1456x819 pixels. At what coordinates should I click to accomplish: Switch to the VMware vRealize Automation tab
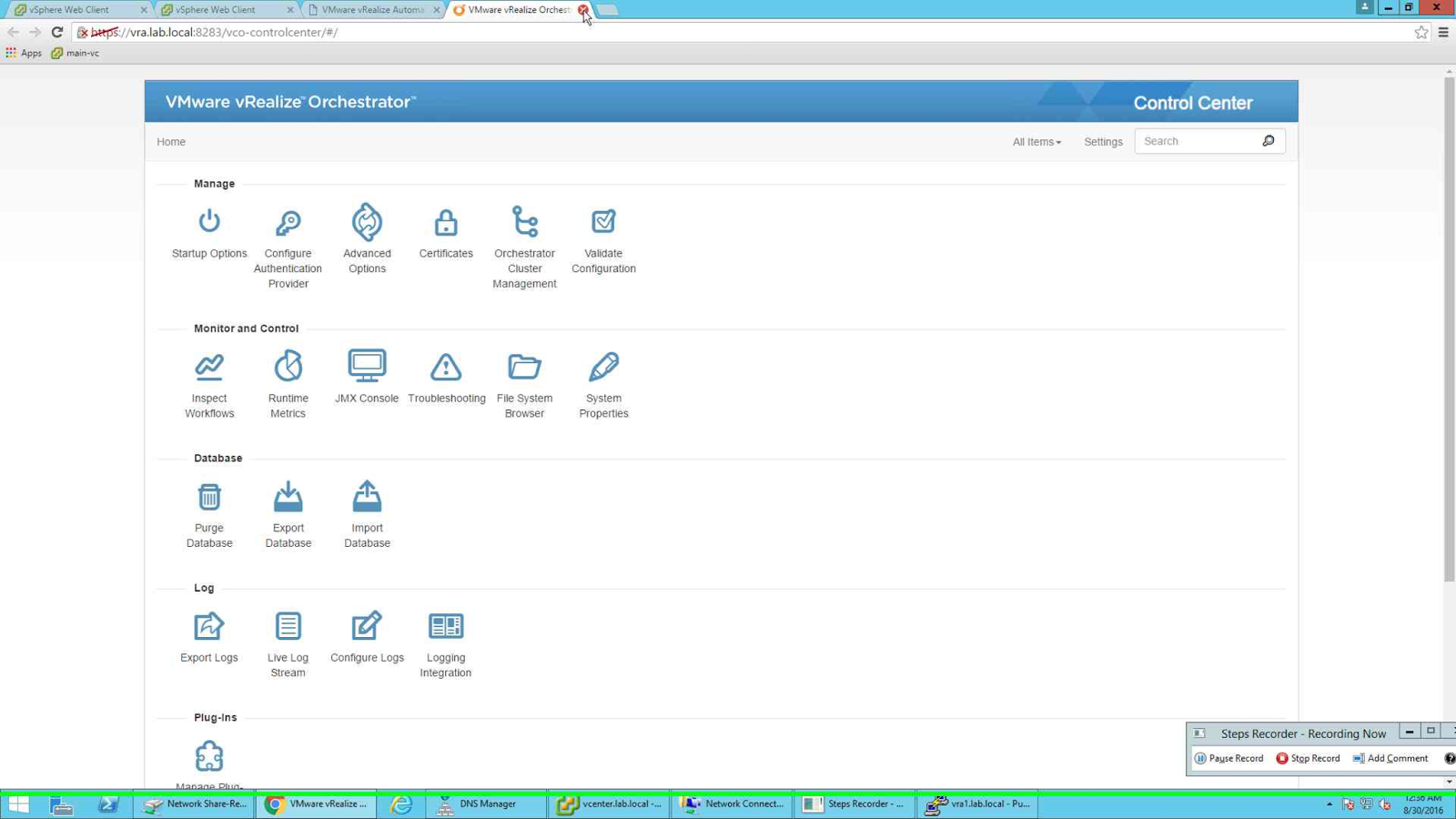point(371,10)
